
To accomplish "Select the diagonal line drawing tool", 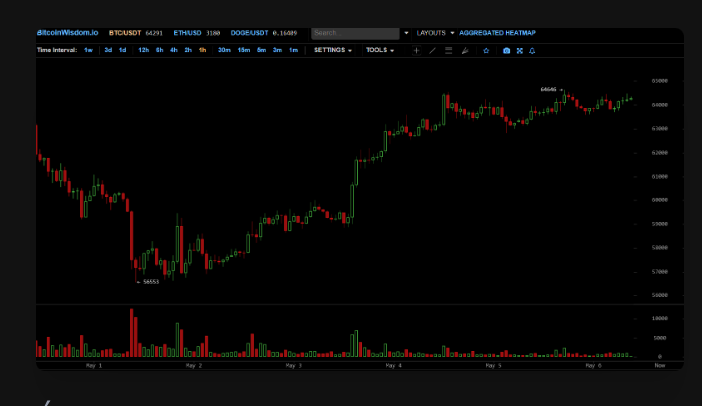I will (432, 50).
